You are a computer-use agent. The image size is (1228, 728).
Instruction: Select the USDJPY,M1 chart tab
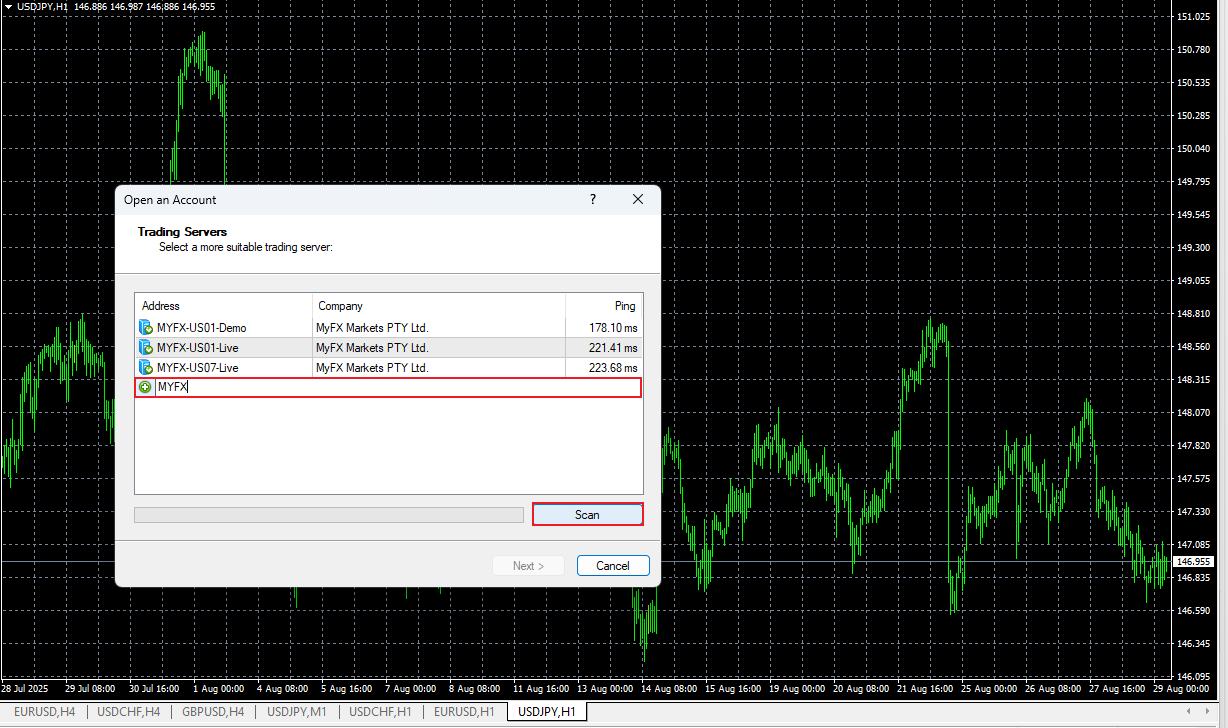point(295,711)
